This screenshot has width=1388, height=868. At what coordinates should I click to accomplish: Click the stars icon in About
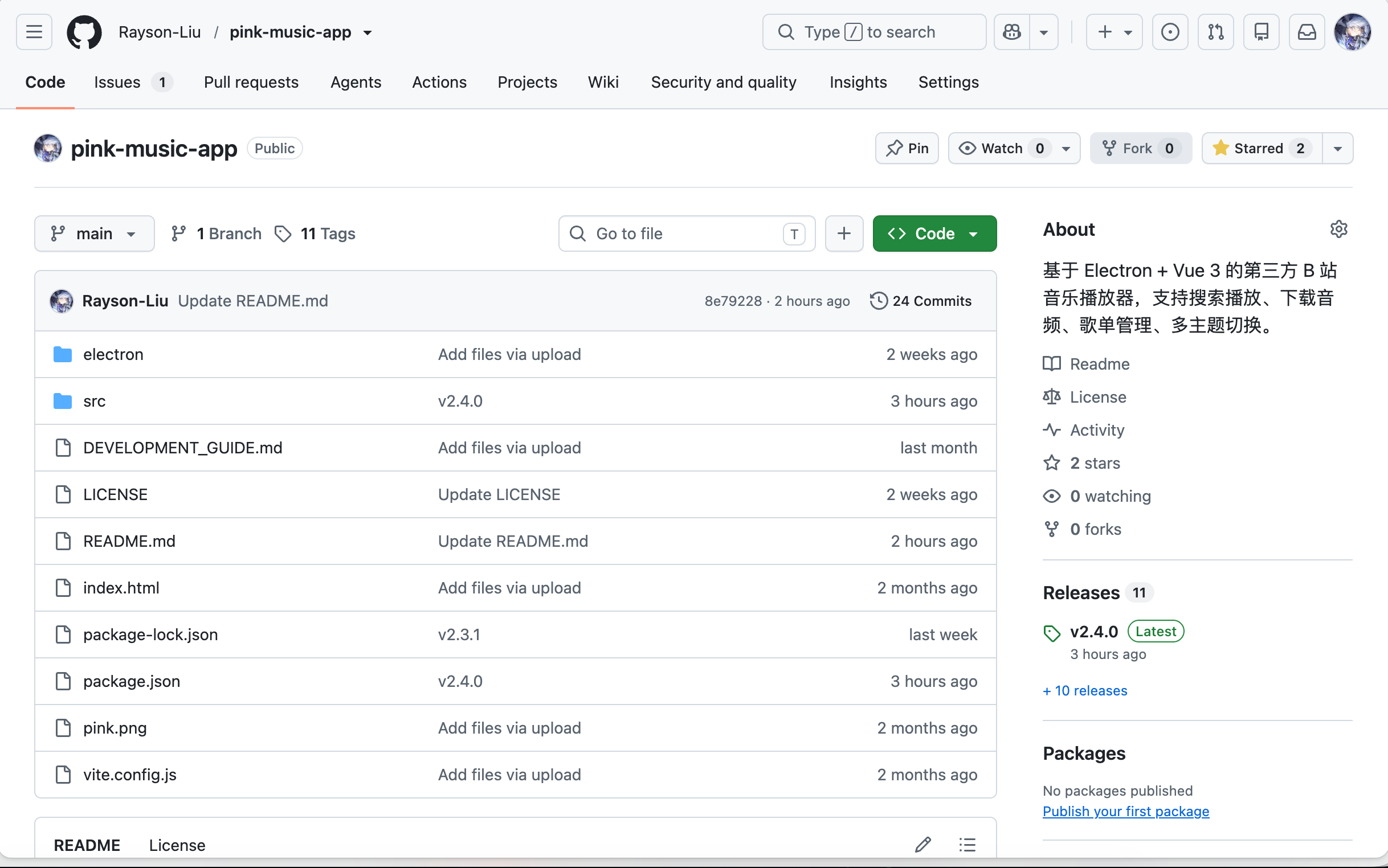pyautogui.click(x=1051, y=462)
